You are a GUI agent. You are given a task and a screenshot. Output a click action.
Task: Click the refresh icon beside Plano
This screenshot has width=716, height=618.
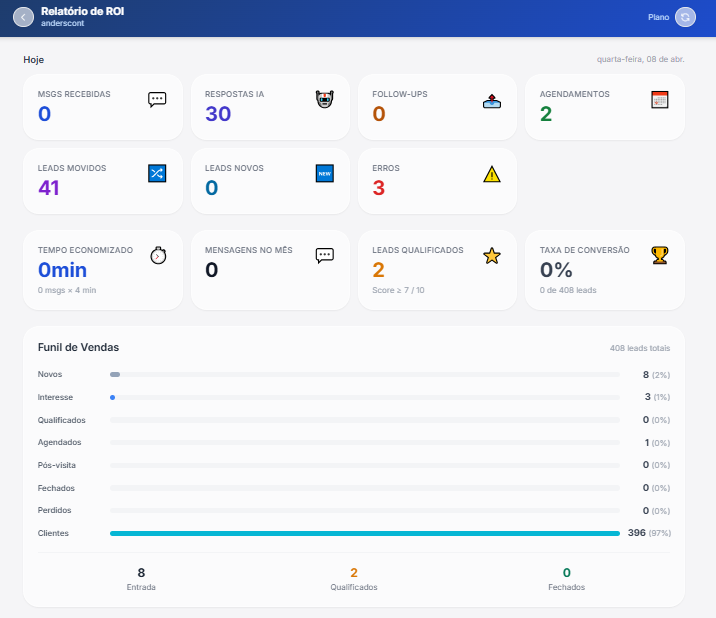(685, 17)
